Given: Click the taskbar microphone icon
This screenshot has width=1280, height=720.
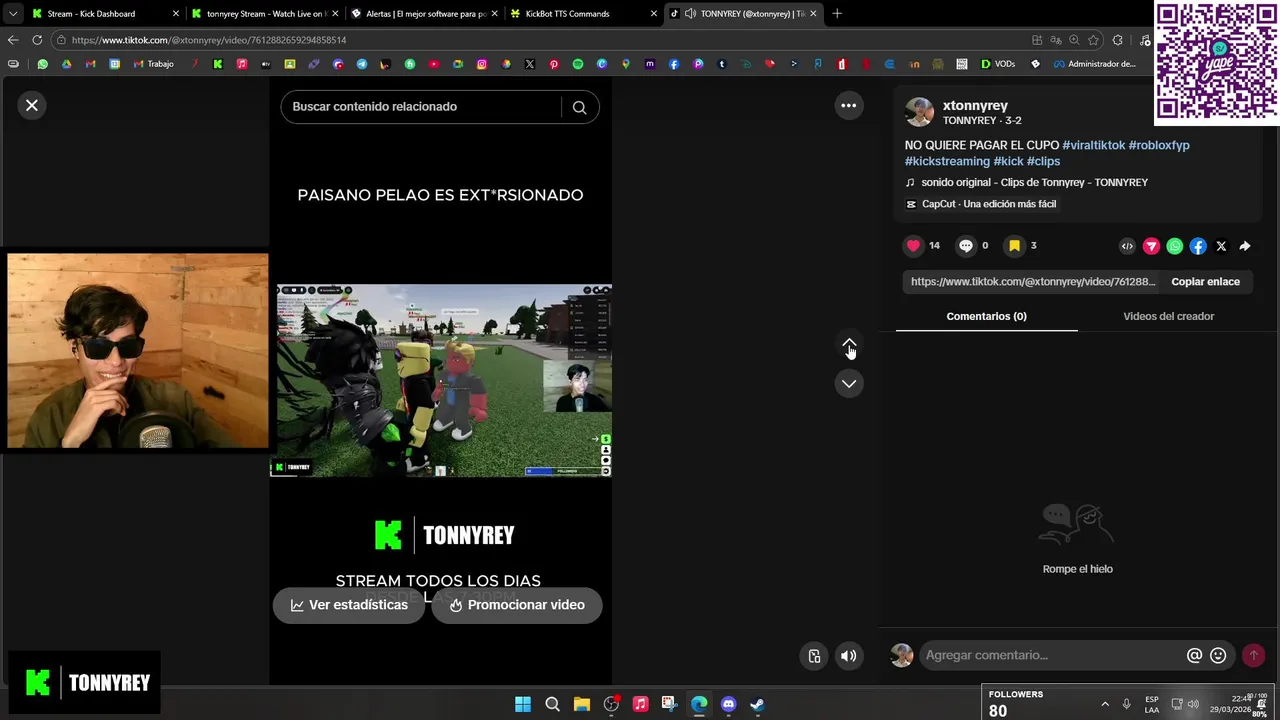Looking at the screenshot, I should coord(1126,704).
